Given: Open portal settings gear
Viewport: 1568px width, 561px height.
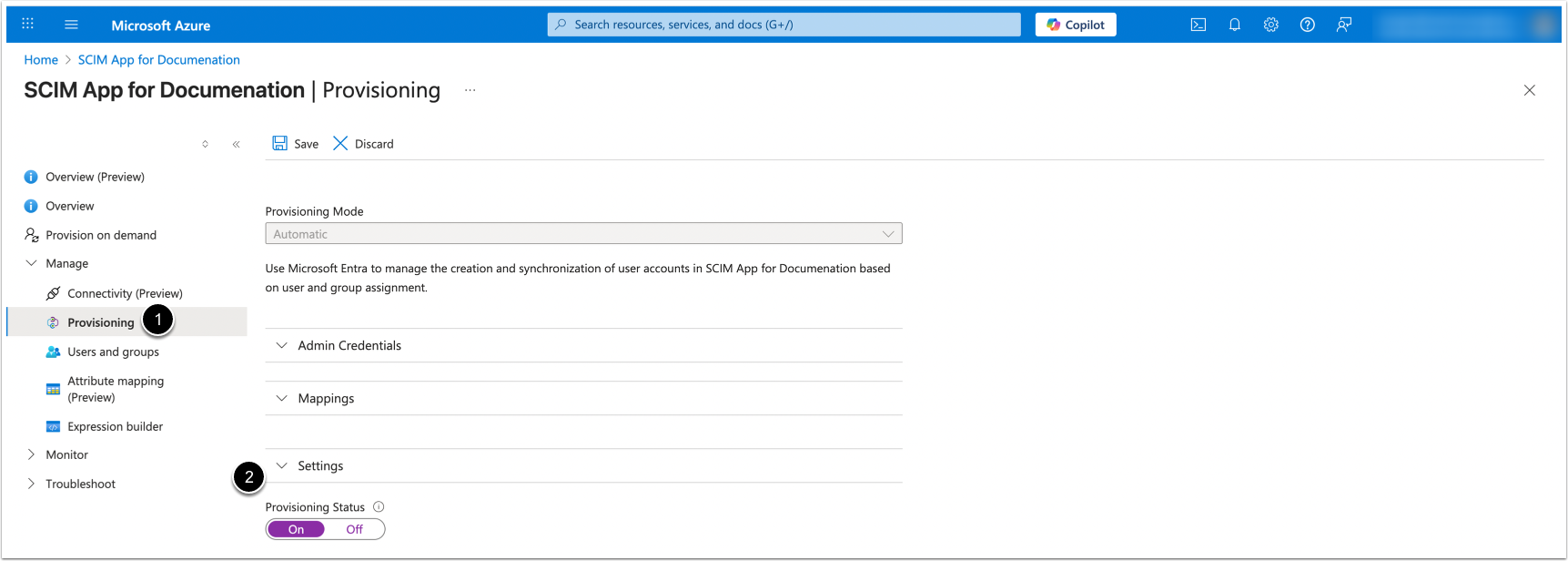Looking at the screenshot, I should coord(1271,25).
